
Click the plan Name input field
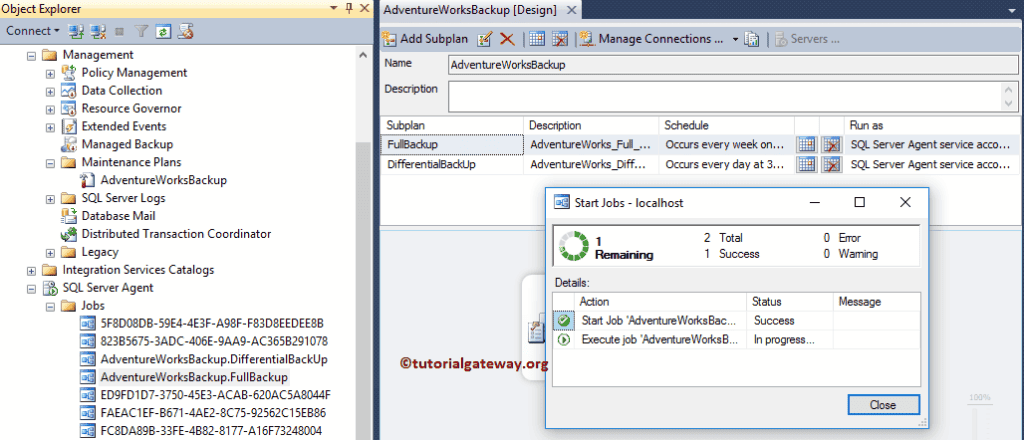[733, 65]
